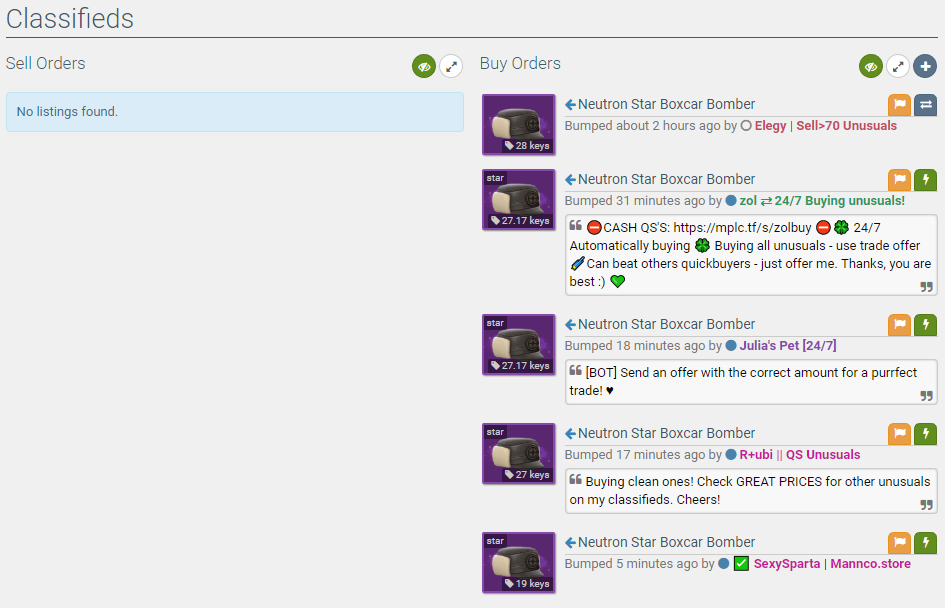Click zol's quote starting 'CASH QS'S'
The height and width of the screenshot is (608, 945).
coord(751,255)
